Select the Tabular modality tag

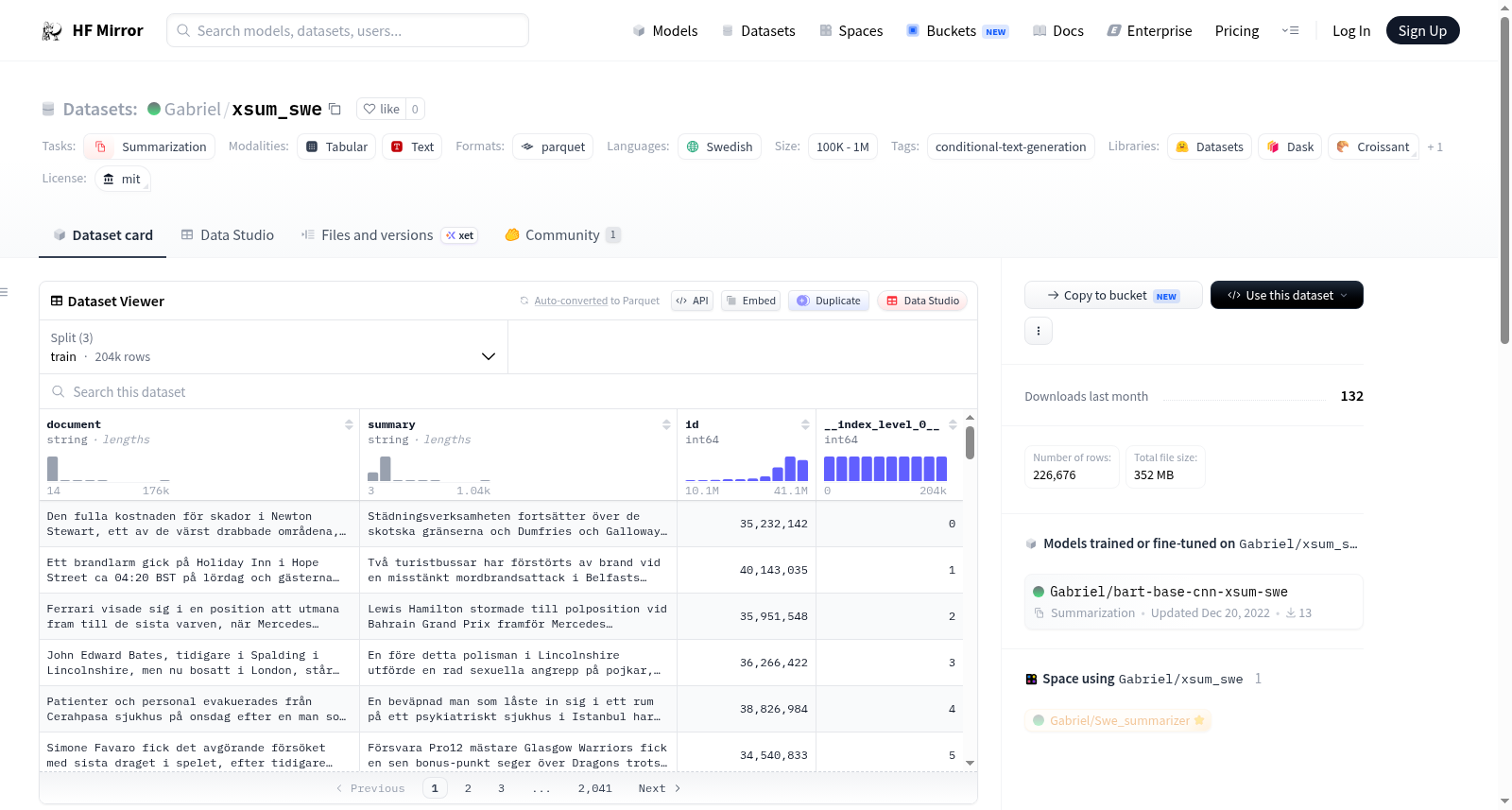[336, 146]
